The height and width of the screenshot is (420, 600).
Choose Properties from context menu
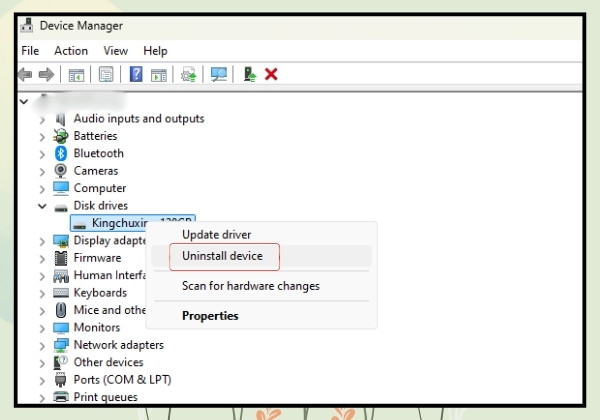tap(261, 316)
